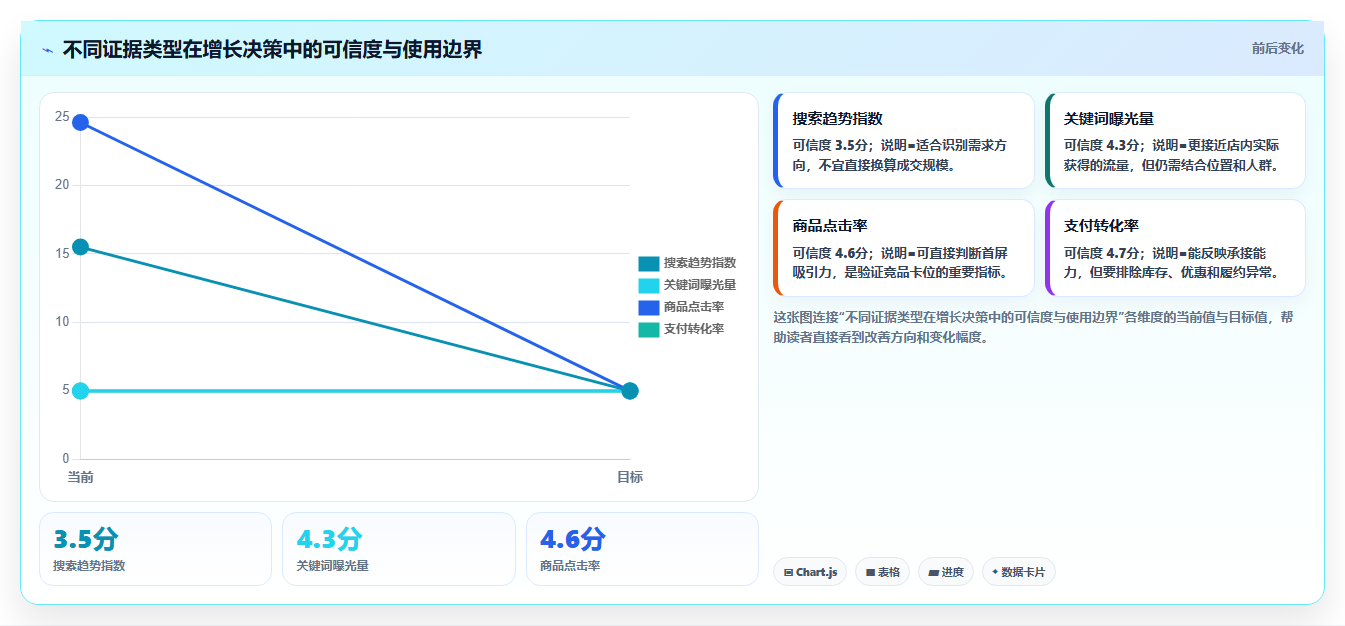Click the y-axis value 15

pyautogui.click(x=62, y=253)
